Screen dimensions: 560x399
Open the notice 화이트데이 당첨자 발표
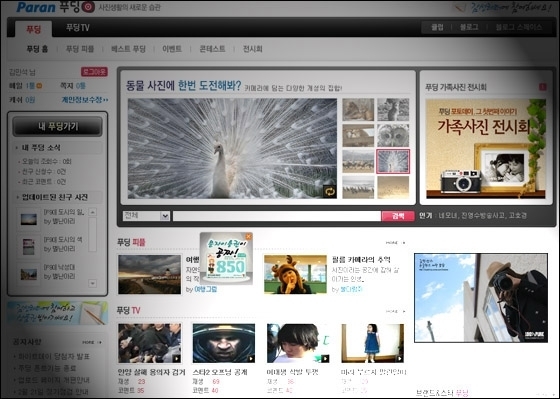[54, 356]
